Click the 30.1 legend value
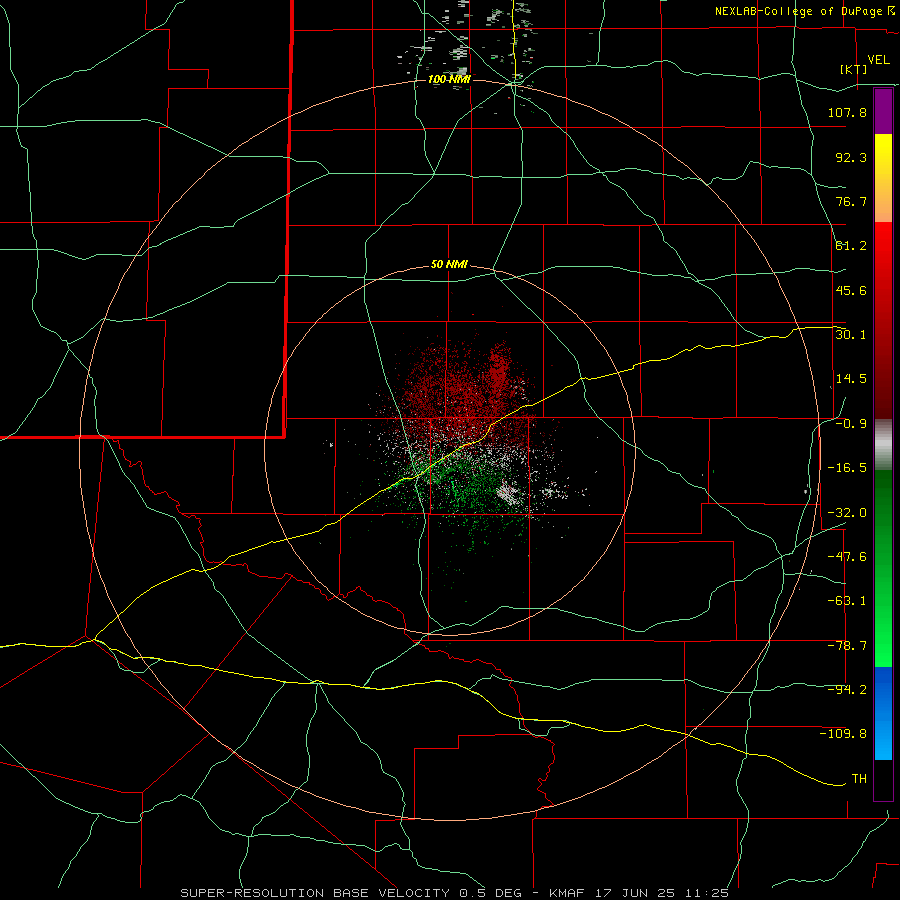 click(x=851, y=335)
